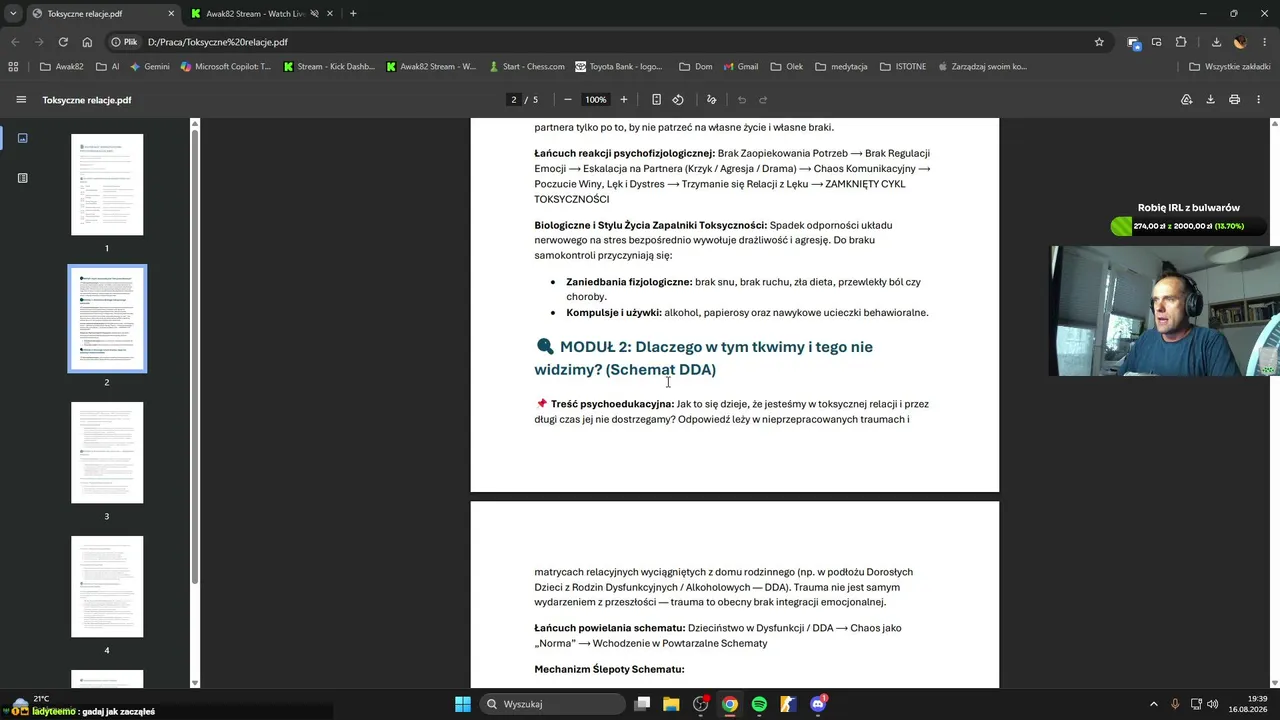This screenshot has height=720, width=1280.
Task: Click the Wyszukaj taskbar search box
Action: click(552, 704)
